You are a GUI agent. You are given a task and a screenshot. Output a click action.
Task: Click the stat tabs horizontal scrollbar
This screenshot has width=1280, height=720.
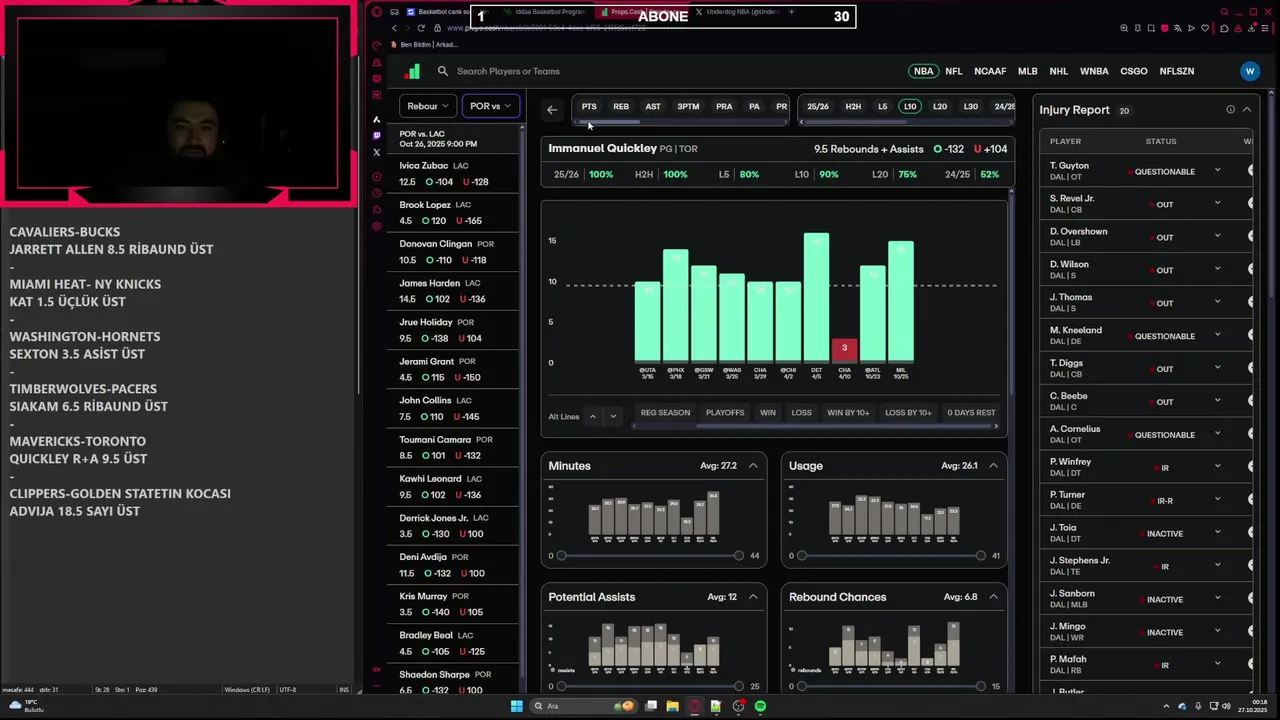pos(609,122)
